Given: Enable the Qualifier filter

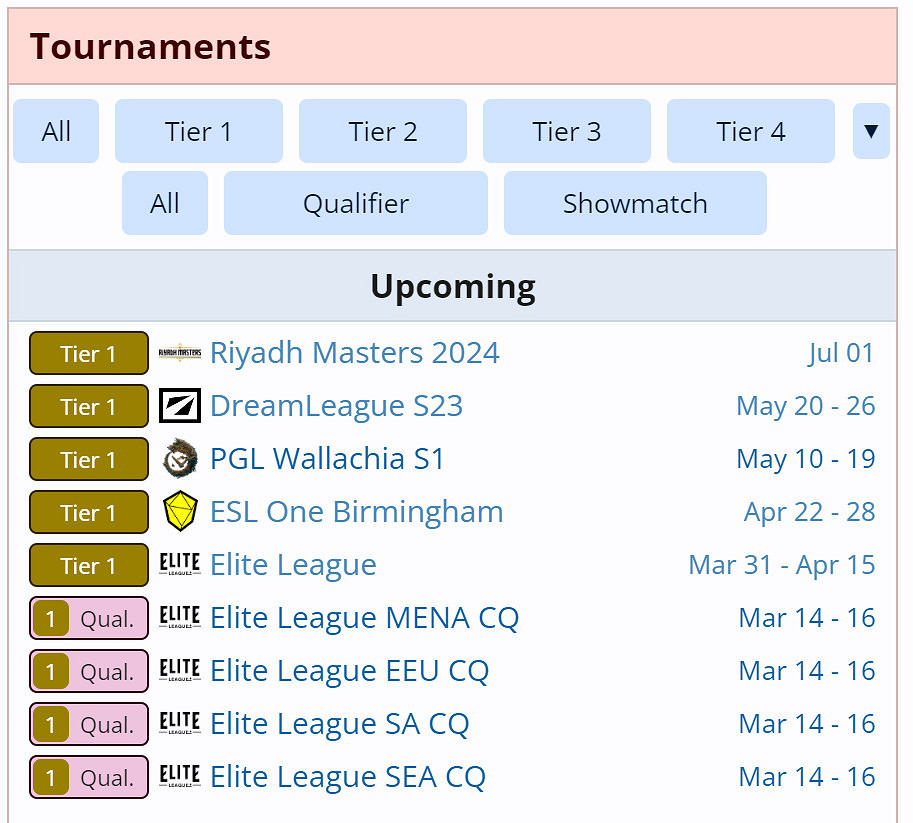Looking at the screenshot, I should click(x=356, y=203).
